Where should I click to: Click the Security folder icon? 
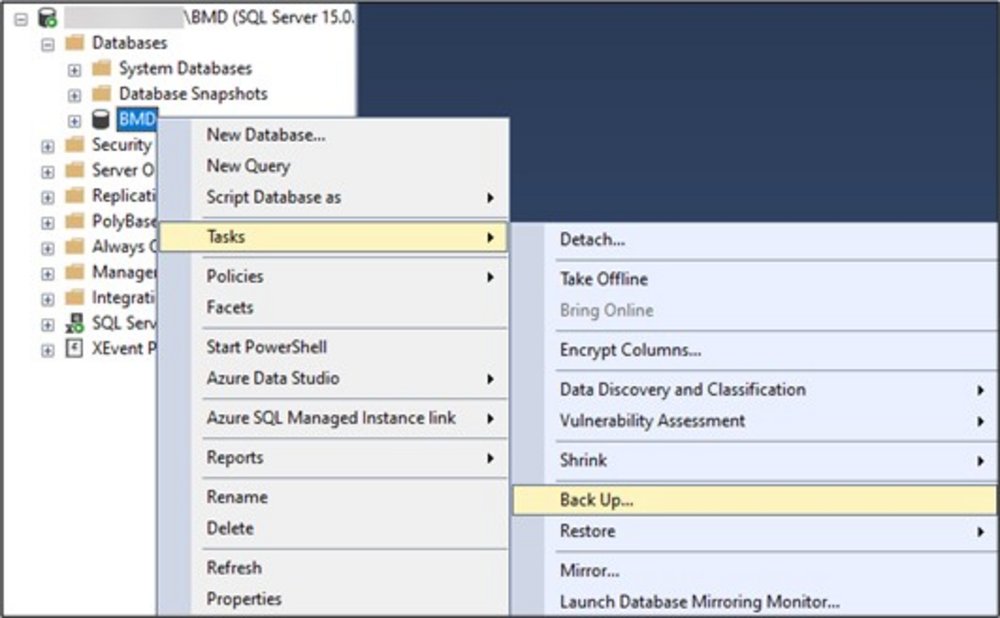tap(74, 145)
